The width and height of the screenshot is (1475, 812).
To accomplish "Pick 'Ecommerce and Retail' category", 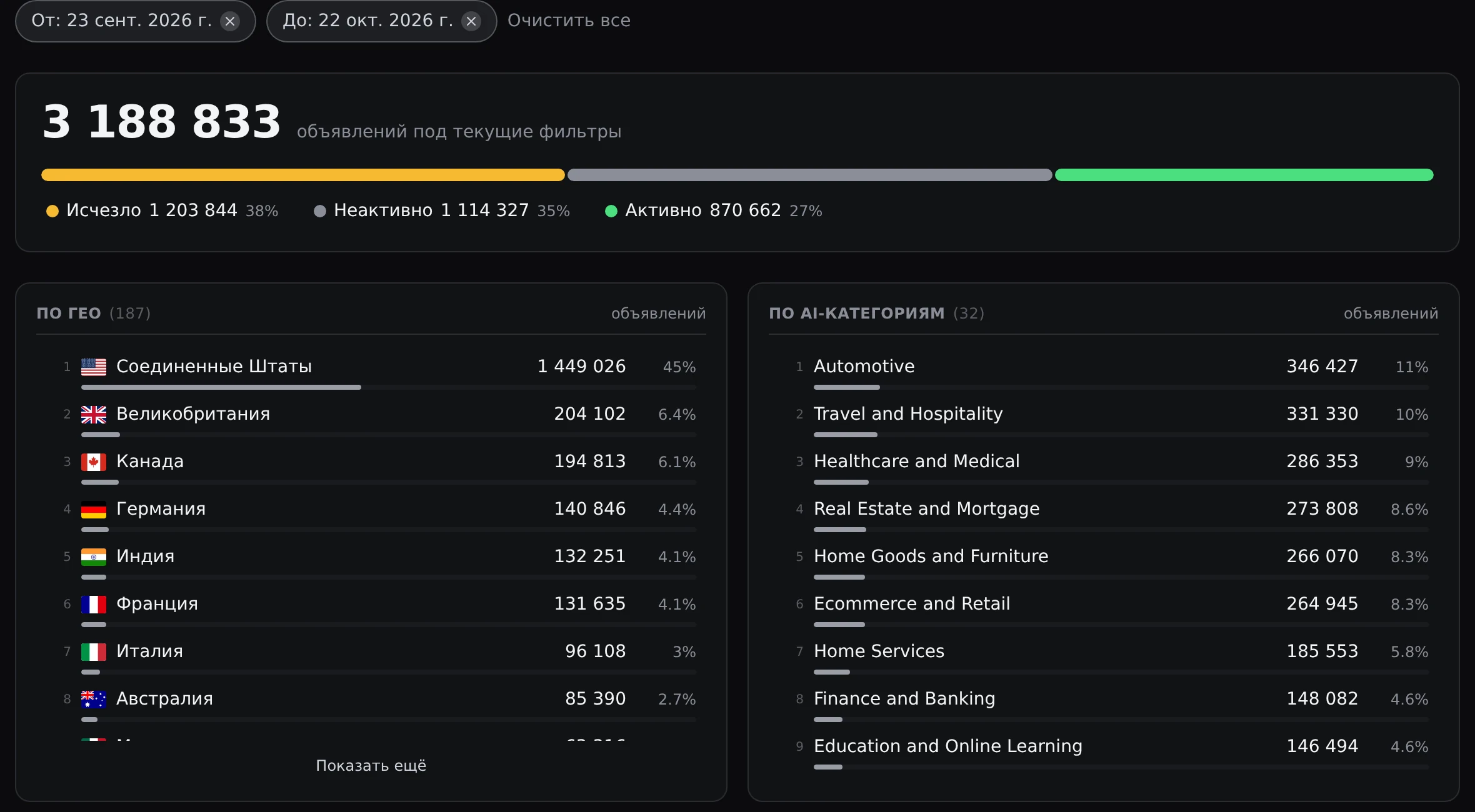I will [x=912, y=603].
